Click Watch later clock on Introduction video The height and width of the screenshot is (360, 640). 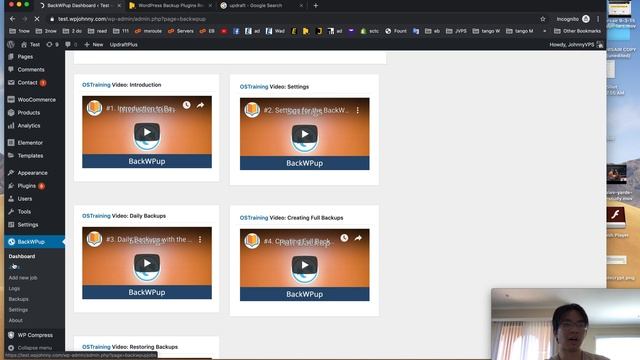187,105
